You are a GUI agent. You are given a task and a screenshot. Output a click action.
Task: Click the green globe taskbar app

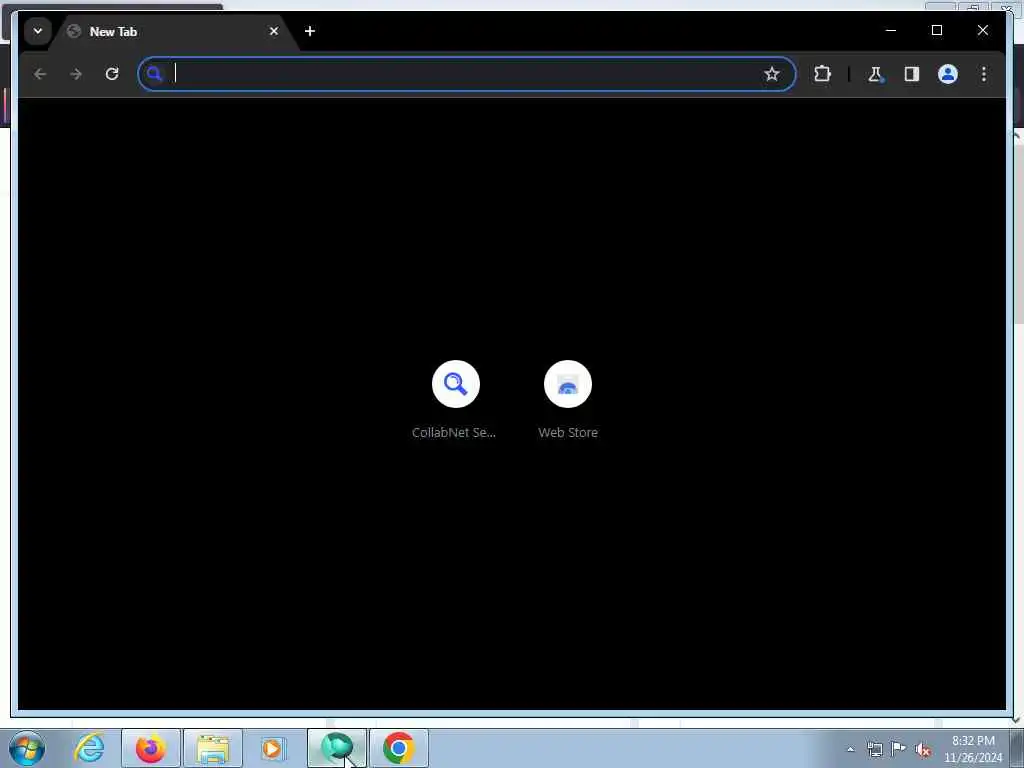337,748
